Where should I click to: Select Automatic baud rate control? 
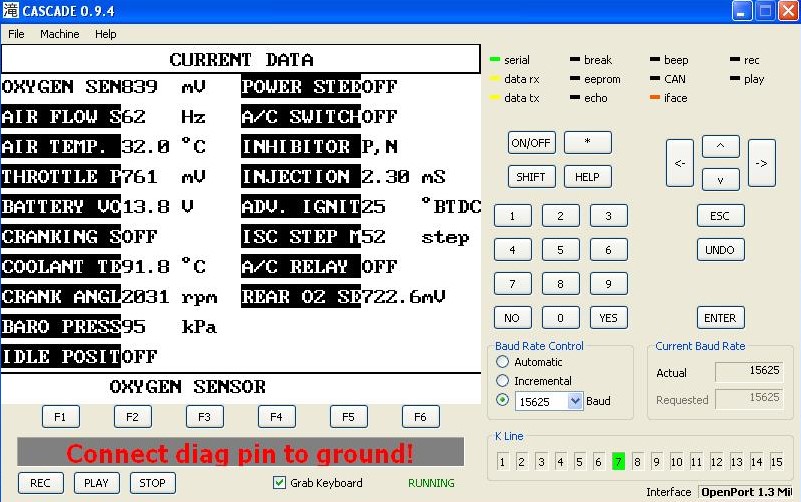click(x=503, y=362)
